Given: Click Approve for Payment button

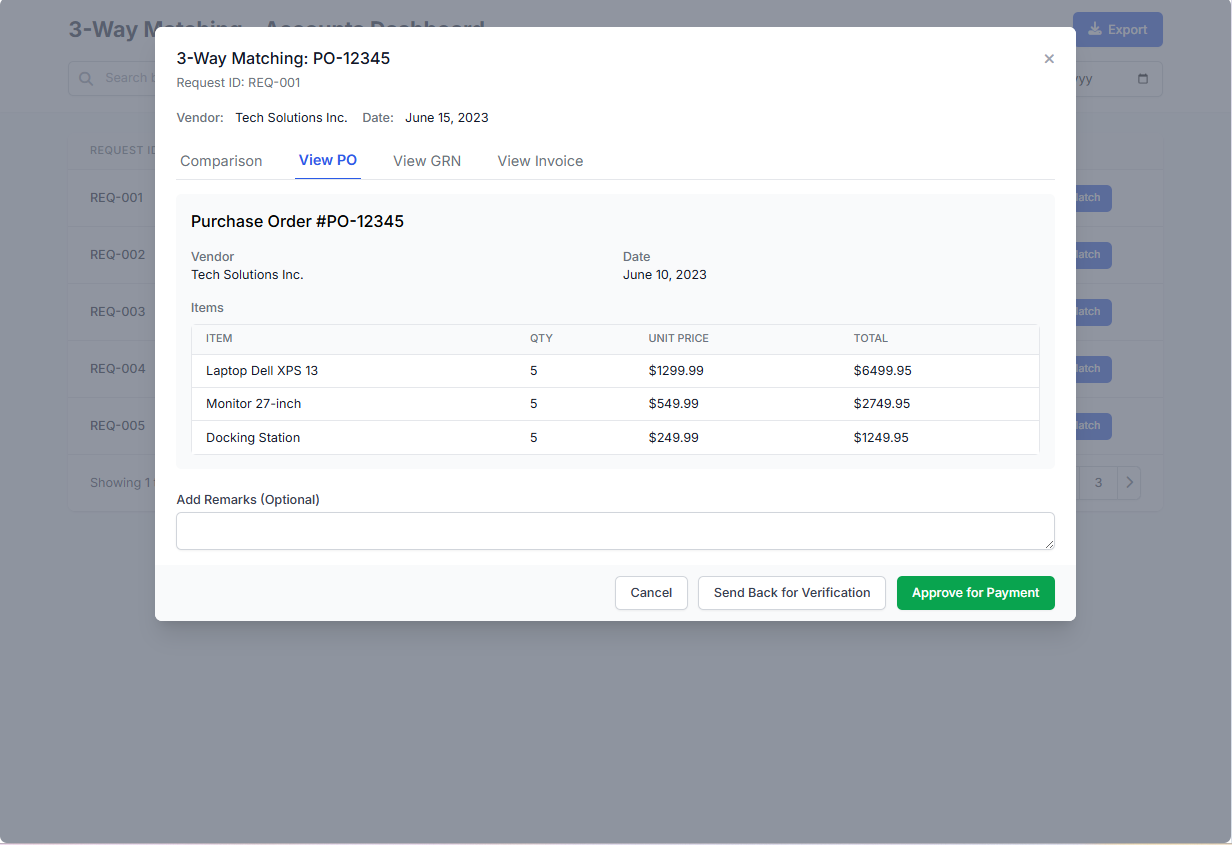Looking at the screenshot, I should click(x=976, y=593).
